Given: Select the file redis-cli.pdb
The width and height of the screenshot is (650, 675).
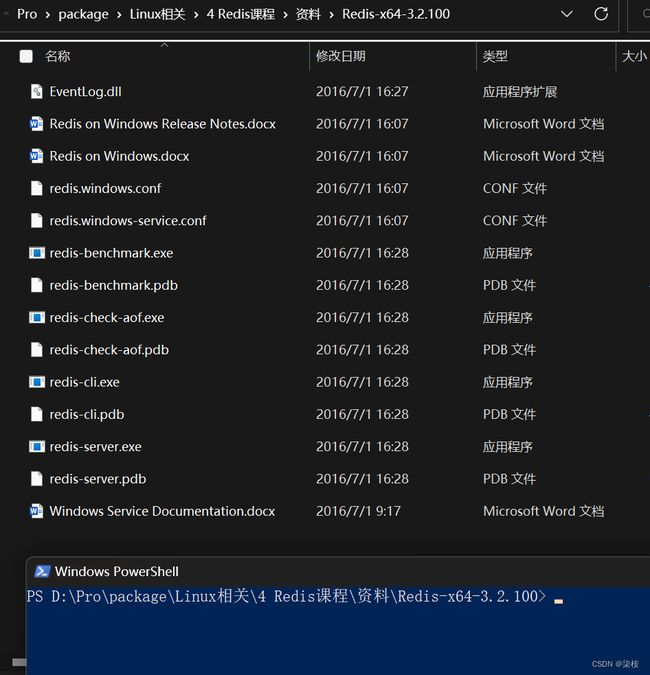Looking at the screenshot, I should pos(87,414).
